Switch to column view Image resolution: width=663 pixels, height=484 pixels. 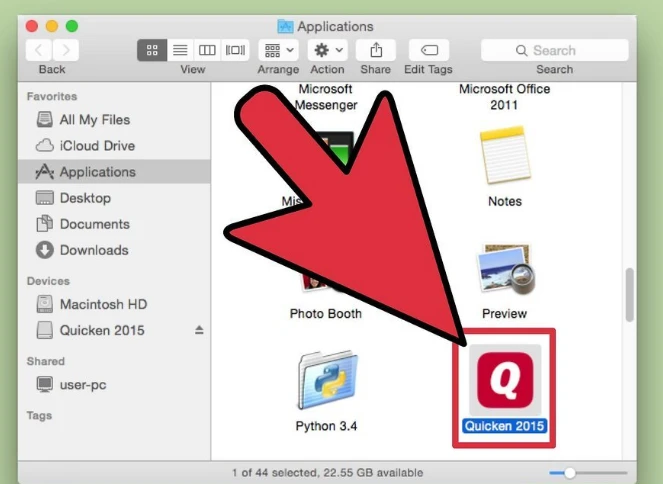tap(207, 50)
